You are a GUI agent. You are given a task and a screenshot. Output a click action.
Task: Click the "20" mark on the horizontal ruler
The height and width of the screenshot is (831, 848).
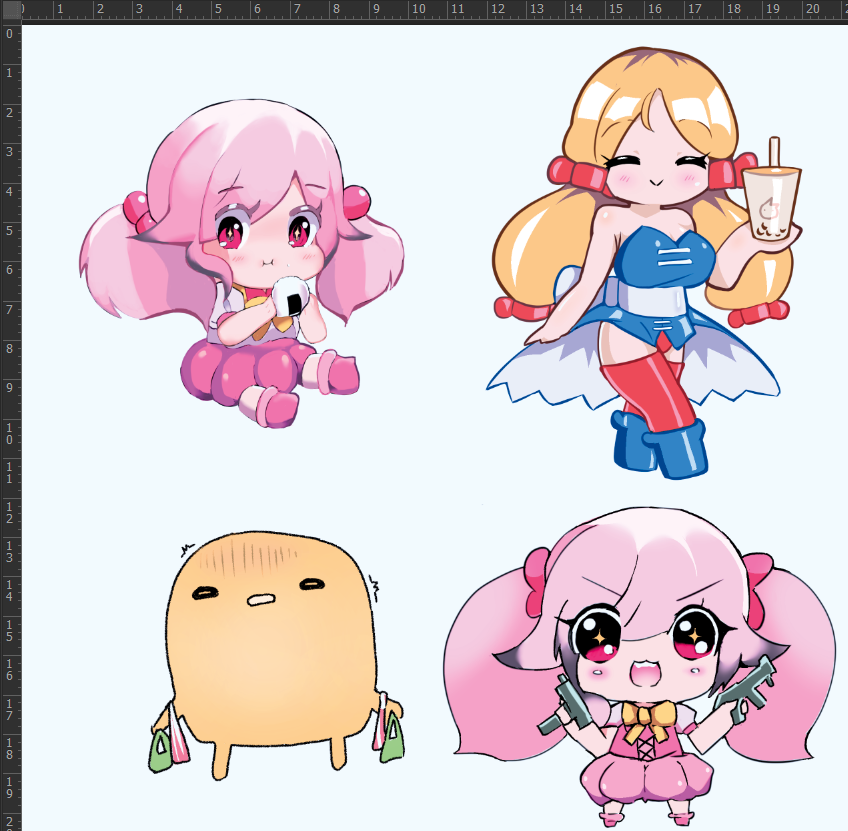[x=813, y=9]
